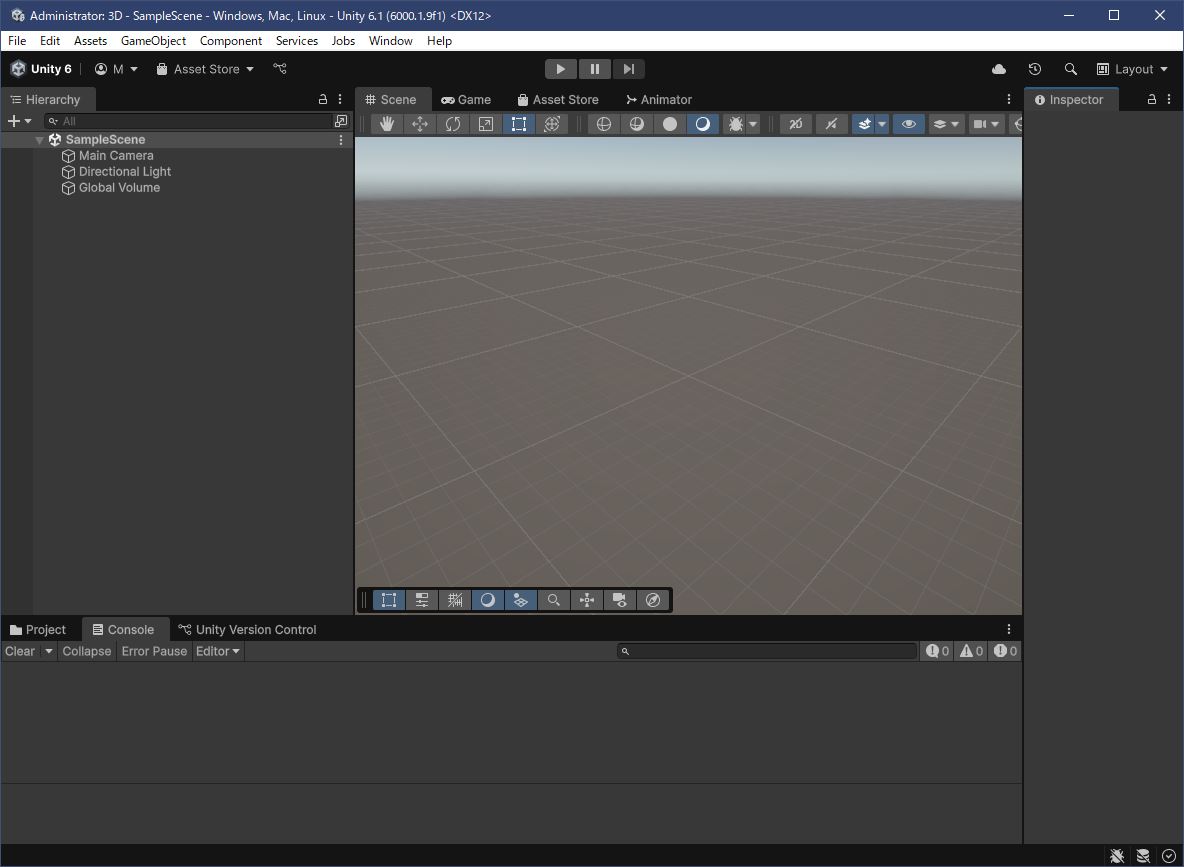Open the version control branch icon in toolbar

click(x=280, y=69)
